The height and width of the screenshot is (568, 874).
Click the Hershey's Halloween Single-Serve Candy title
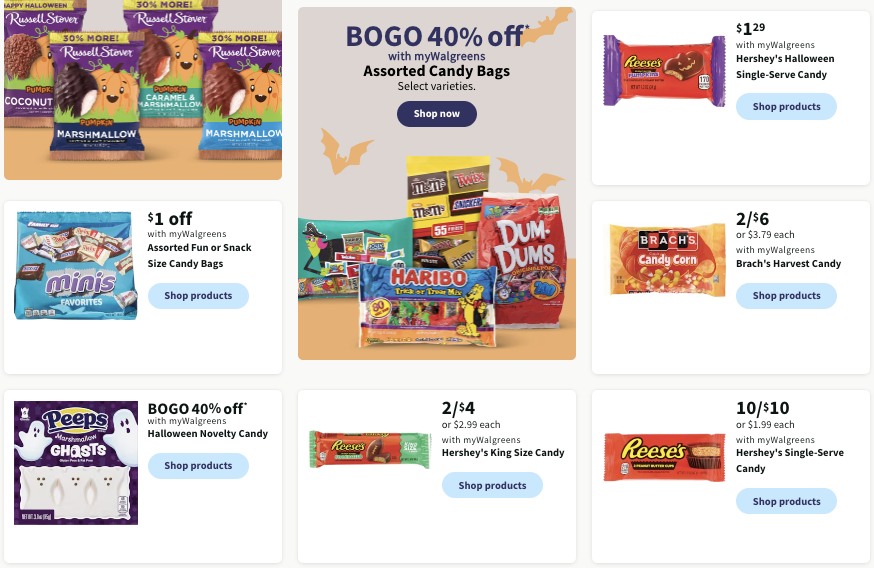785,66
